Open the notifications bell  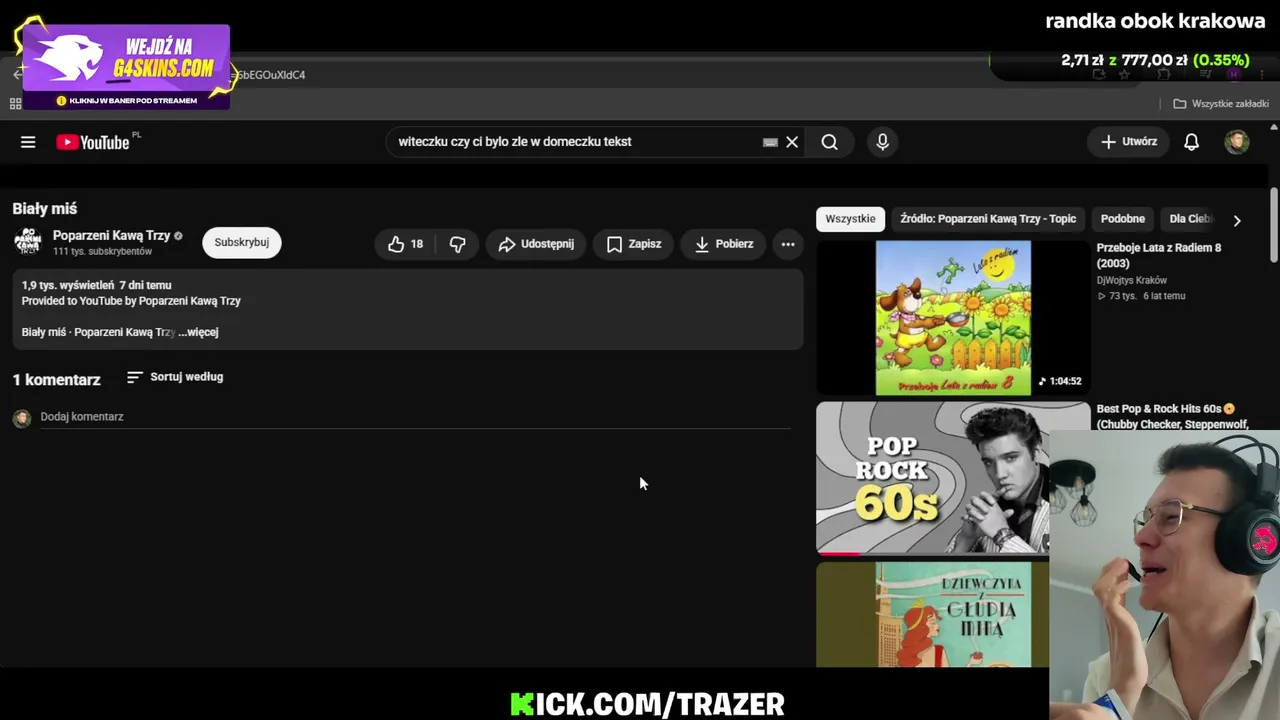pyautogui.click(x=1191, y=142)
